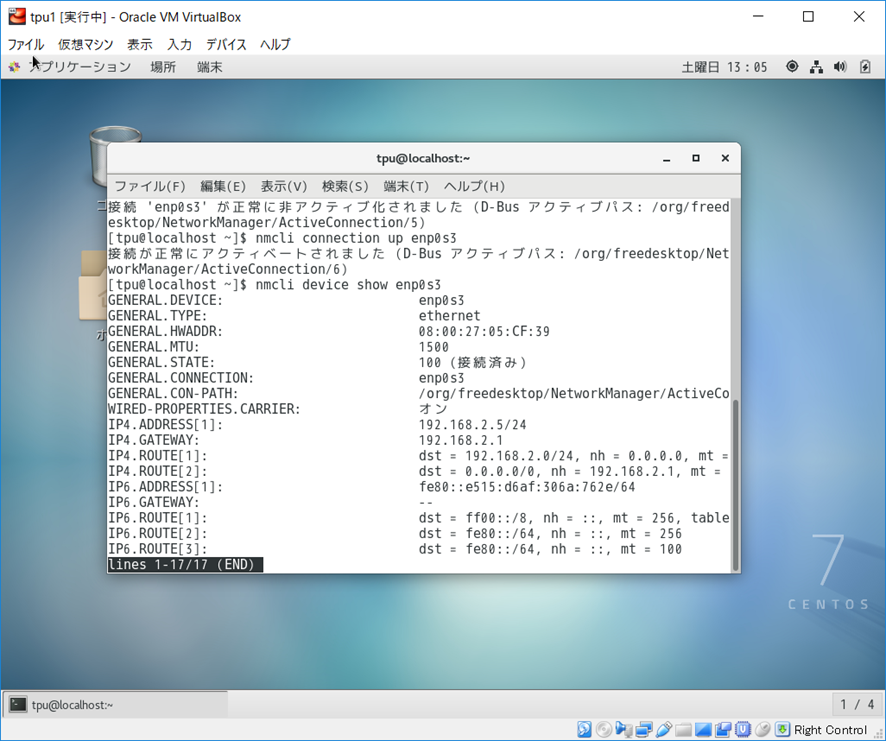Click the terminal's vertical scrollbar
The width and height of the screenshot is (886, 741).
735,480
